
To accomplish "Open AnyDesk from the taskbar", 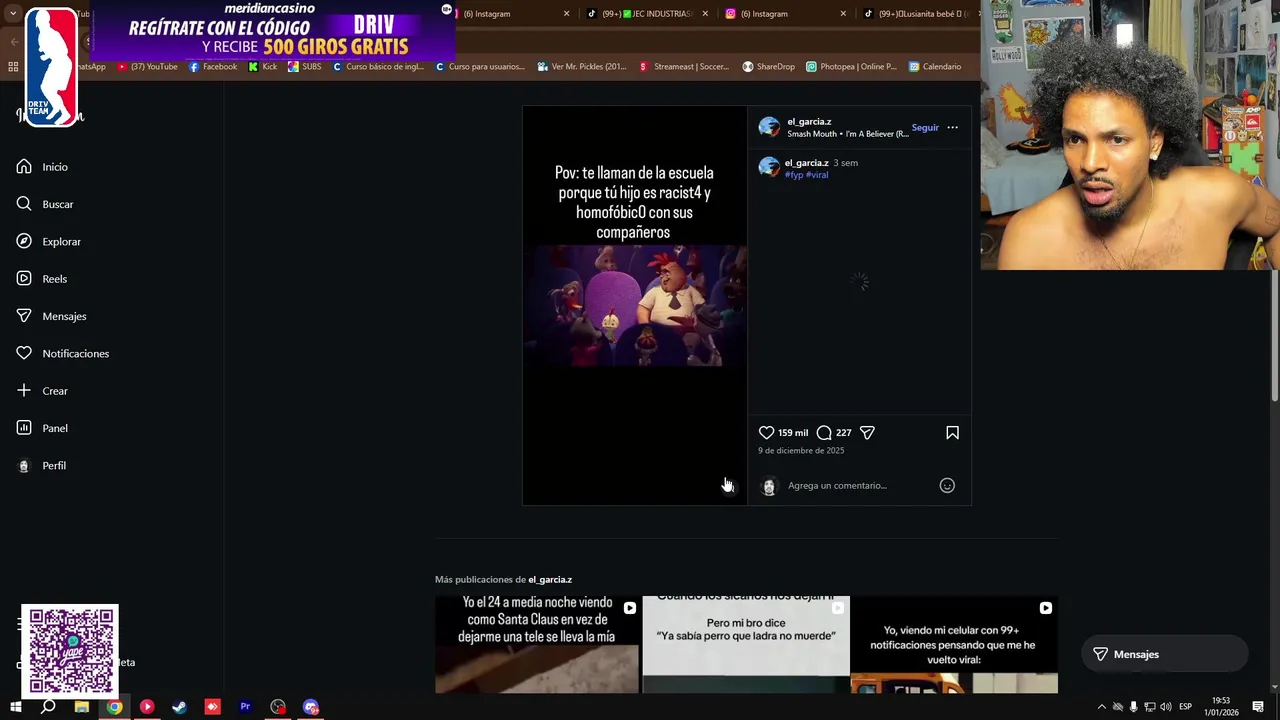I will point(212,707).
